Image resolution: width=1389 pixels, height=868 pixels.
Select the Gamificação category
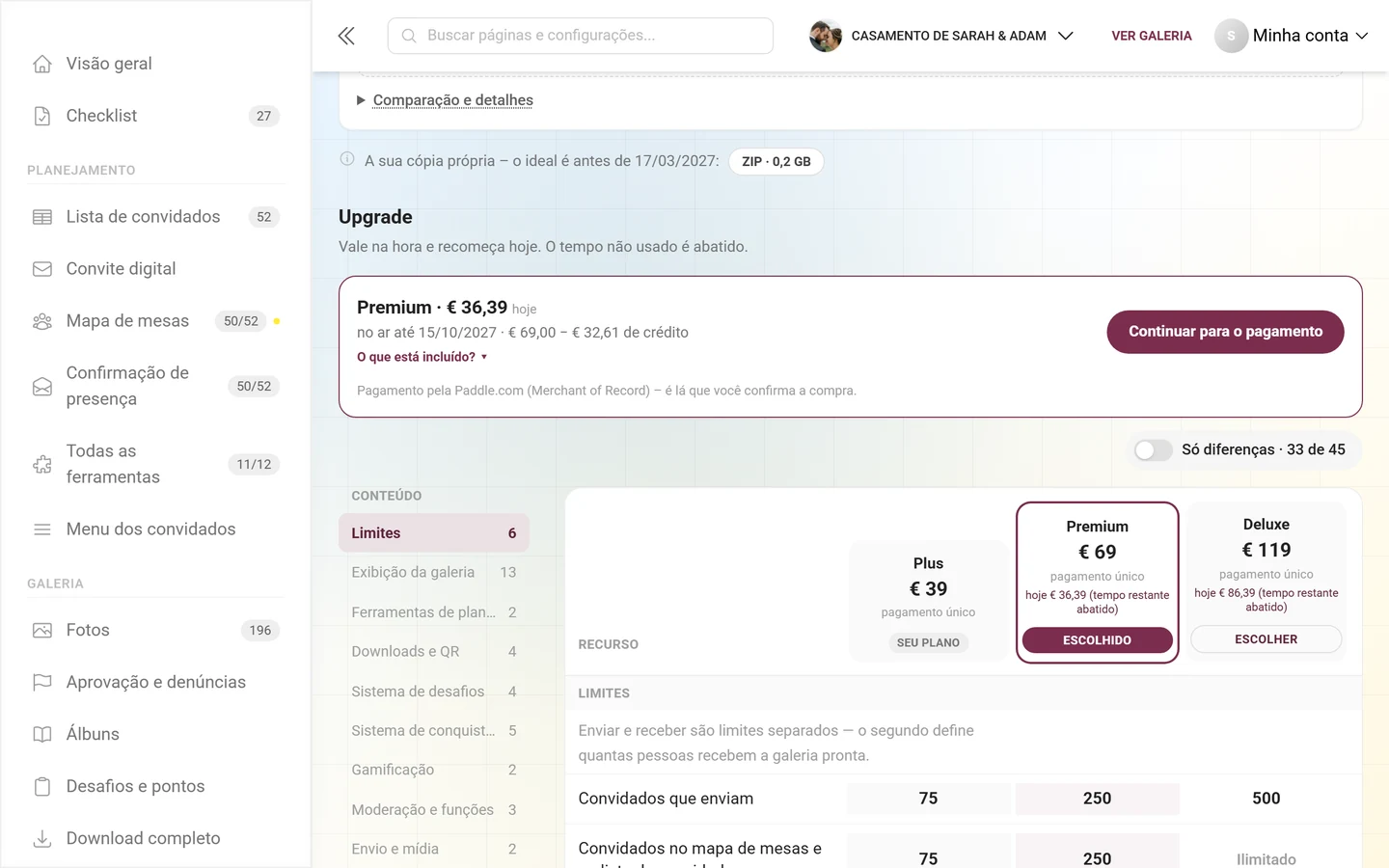[434, 770]
